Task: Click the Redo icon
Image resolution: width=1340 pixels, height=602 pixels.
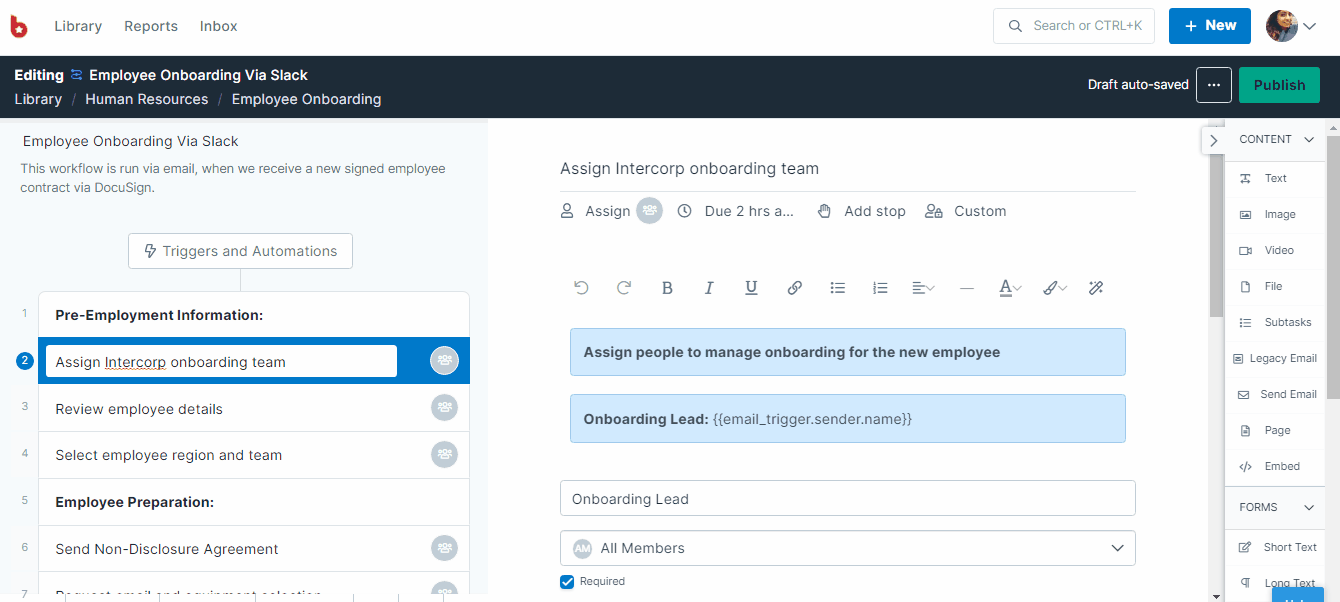Action: (624, 288)
